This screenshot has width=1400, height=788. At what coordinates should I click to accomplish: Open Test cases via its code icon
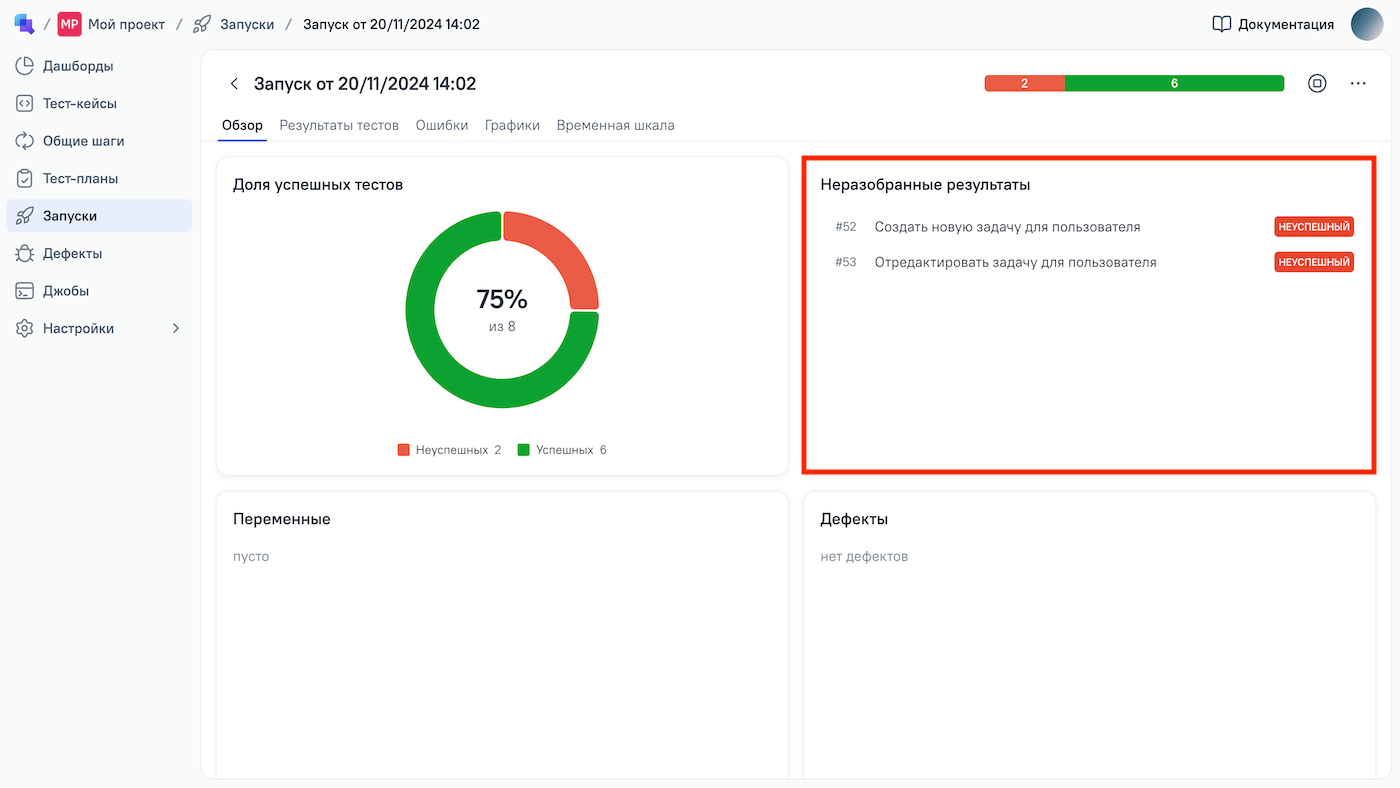click(25, 104)
